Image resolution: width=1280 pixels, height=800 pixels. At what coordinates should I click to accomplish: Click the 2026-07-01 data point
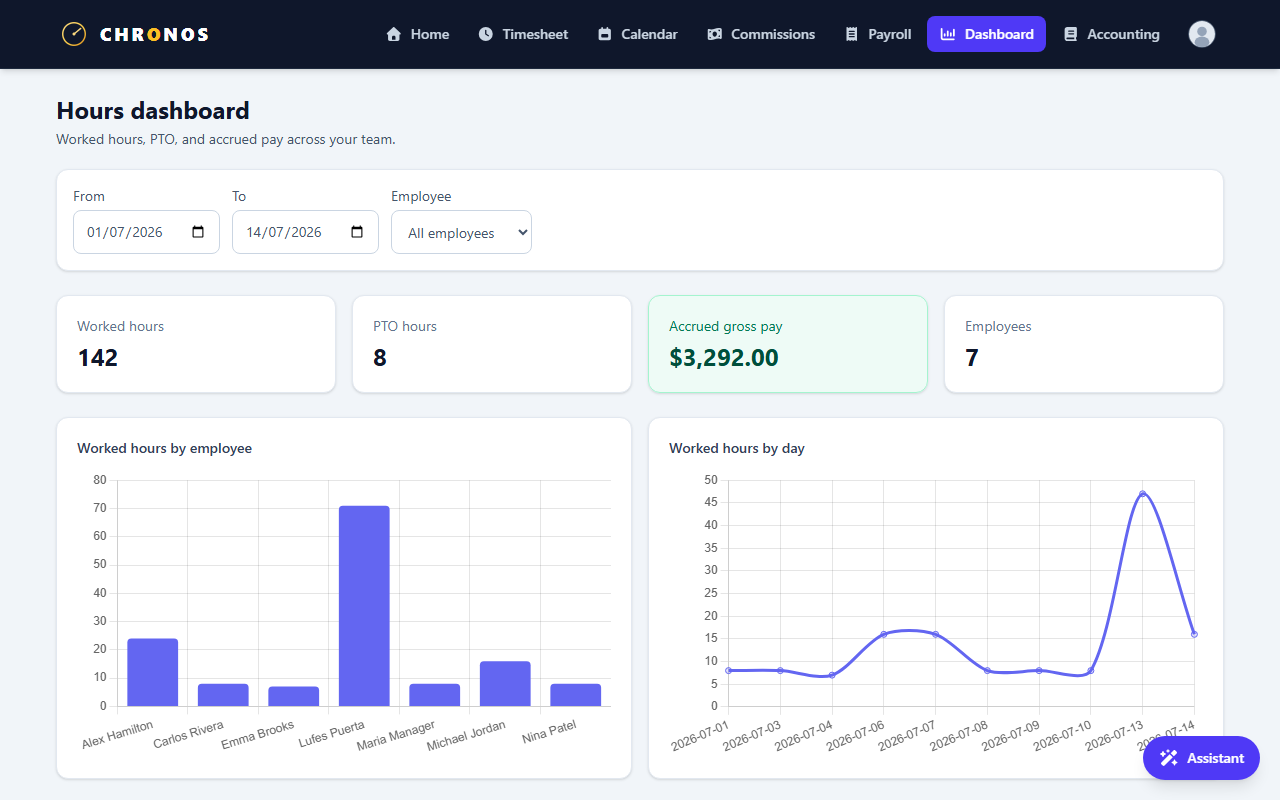coord(728,670)
